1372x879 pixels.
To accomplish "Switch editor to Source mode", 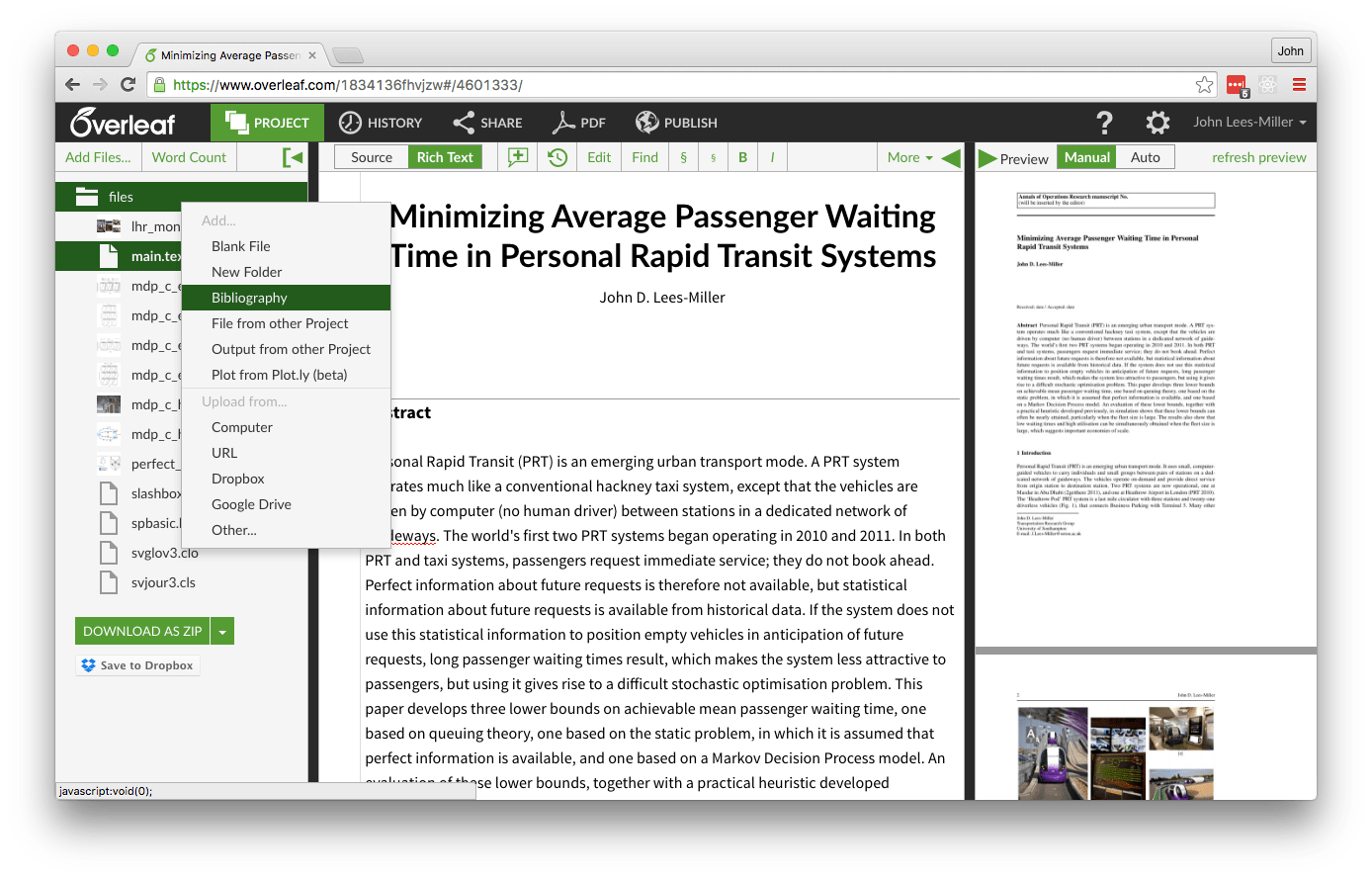I will 371,156.
